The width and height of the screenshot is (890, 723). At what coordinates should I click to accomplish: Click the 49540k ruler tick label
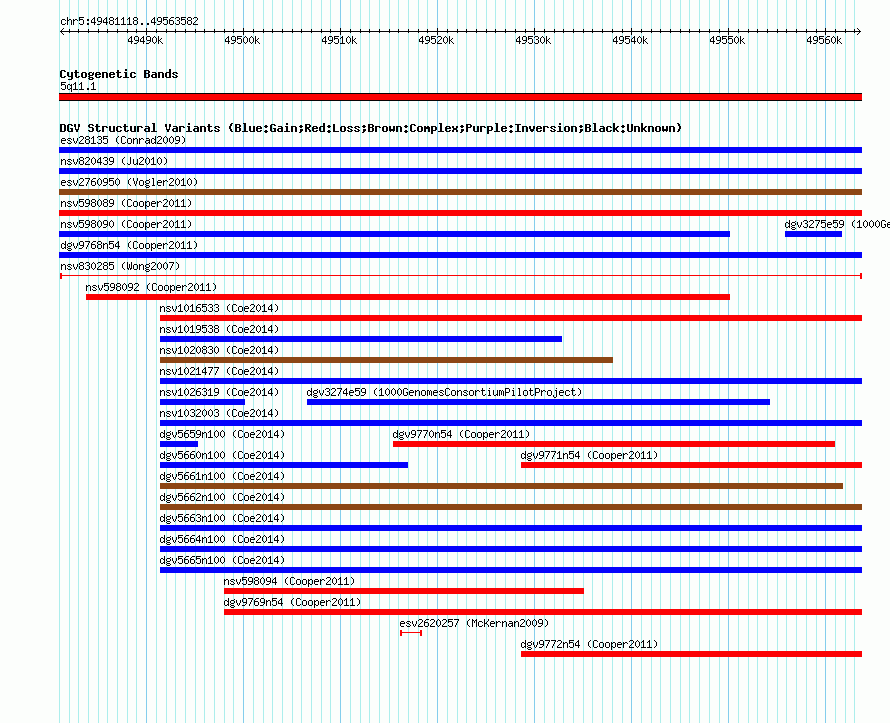(x=631, y=40)
